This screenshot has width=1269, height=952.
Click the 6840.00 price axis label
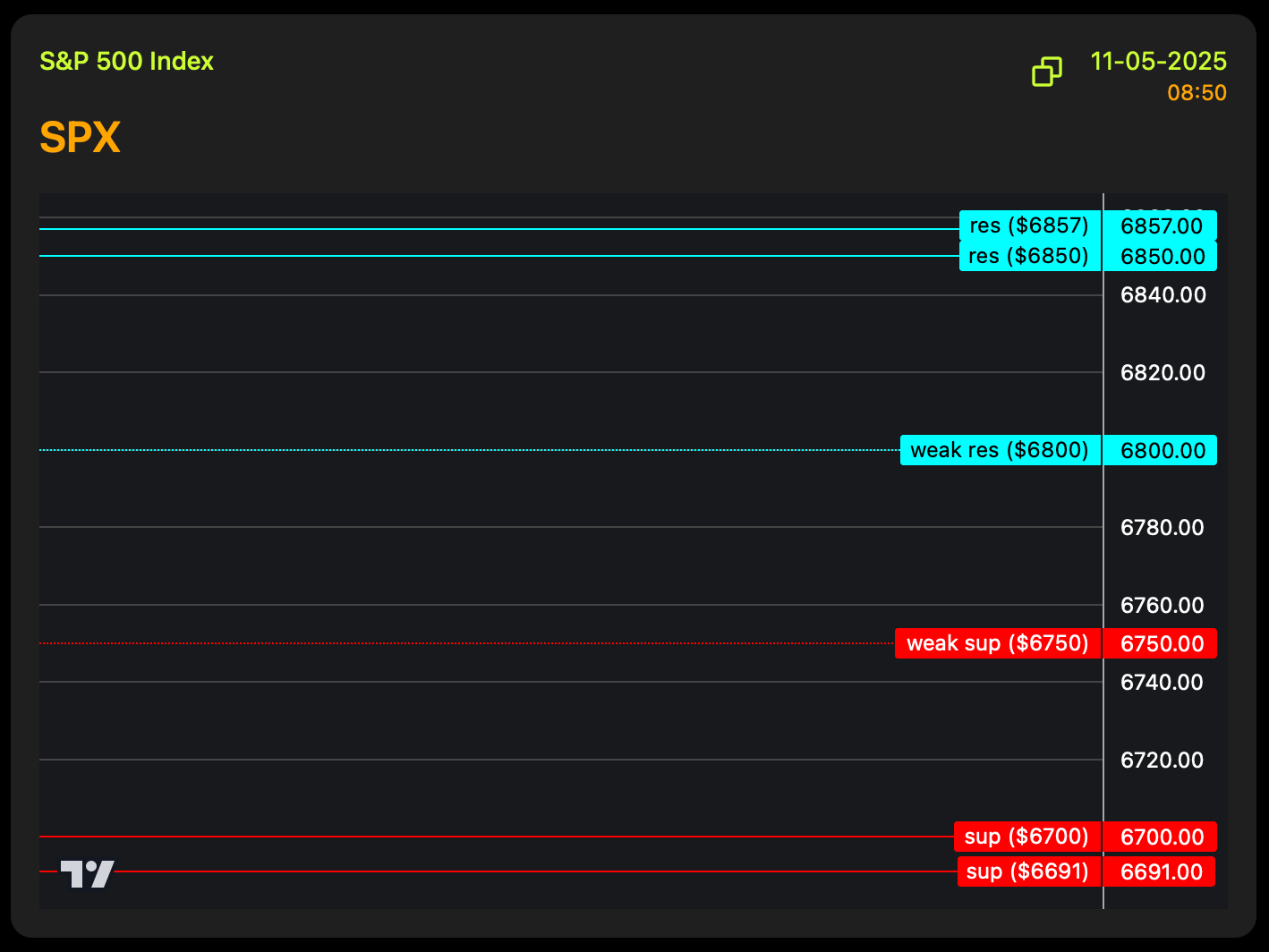click(x=1163, y=295)
